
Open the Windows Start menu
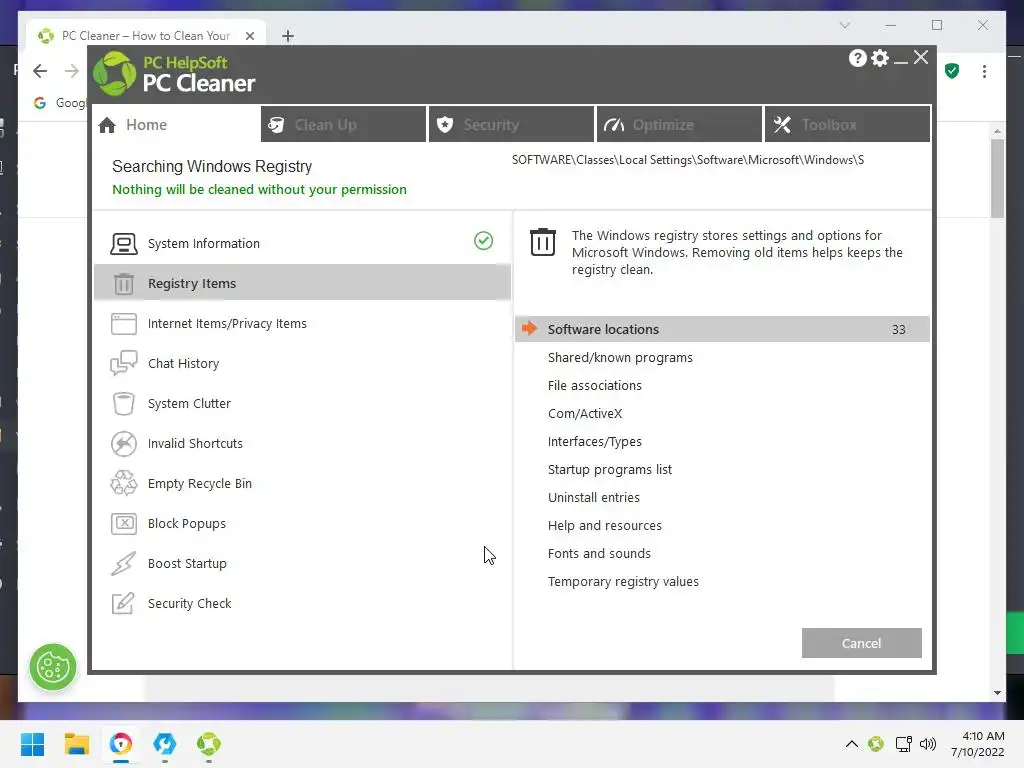click(x=32, y=744)
